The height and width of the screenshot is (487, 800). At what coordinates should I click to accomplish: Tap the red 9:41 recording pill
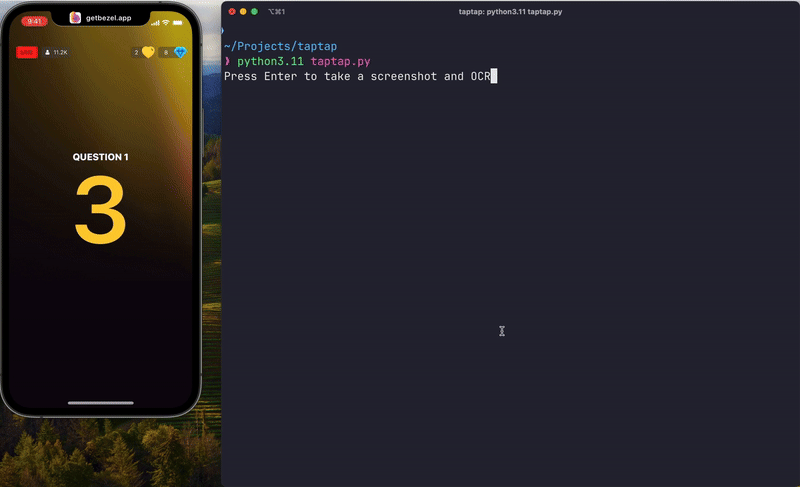(x=34, y=21)
